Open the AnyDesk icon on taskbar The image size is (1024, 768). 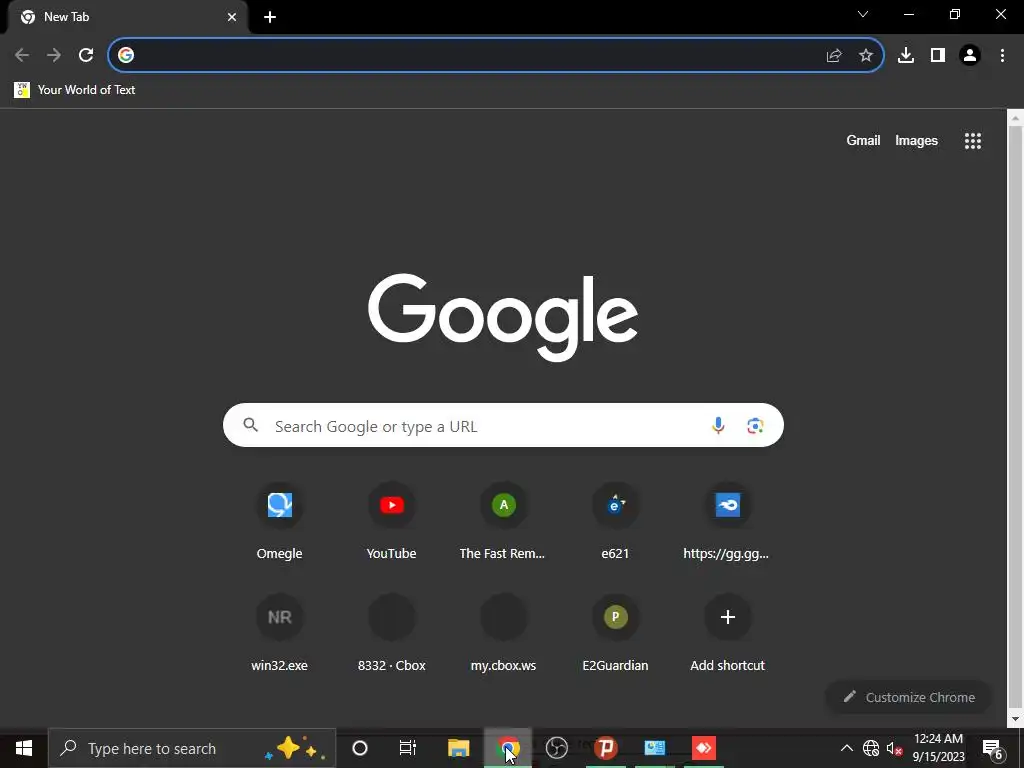(704, 748)
